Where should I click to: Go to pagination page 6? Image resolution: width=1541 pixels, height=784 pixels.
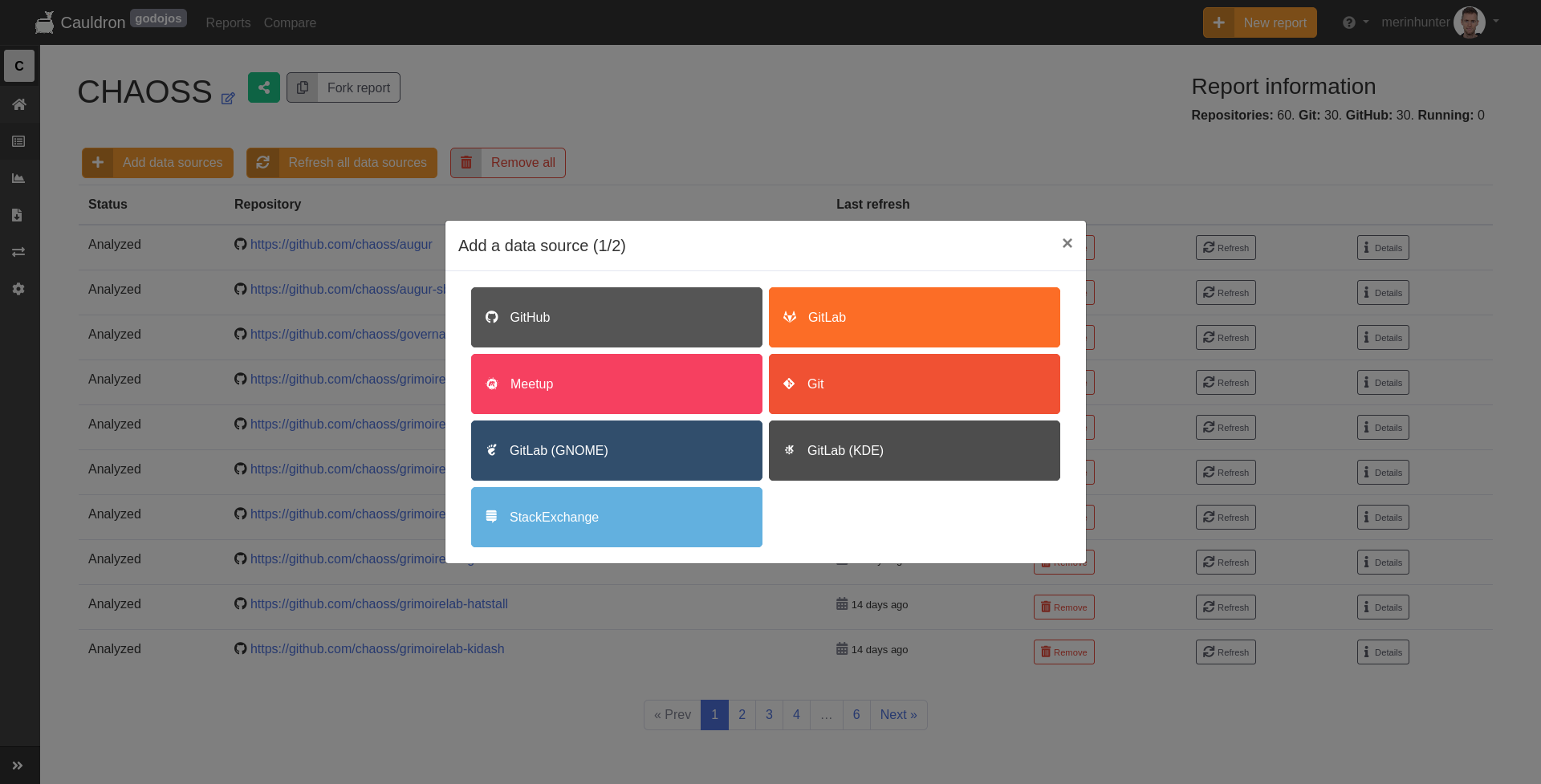[856, 715]
